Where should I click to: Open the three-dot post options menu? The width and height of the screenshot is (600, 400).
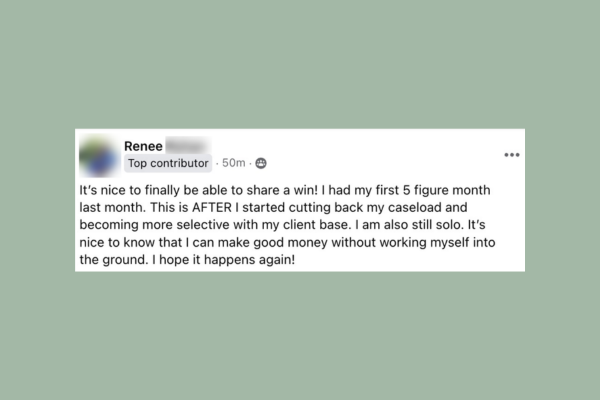512,155
